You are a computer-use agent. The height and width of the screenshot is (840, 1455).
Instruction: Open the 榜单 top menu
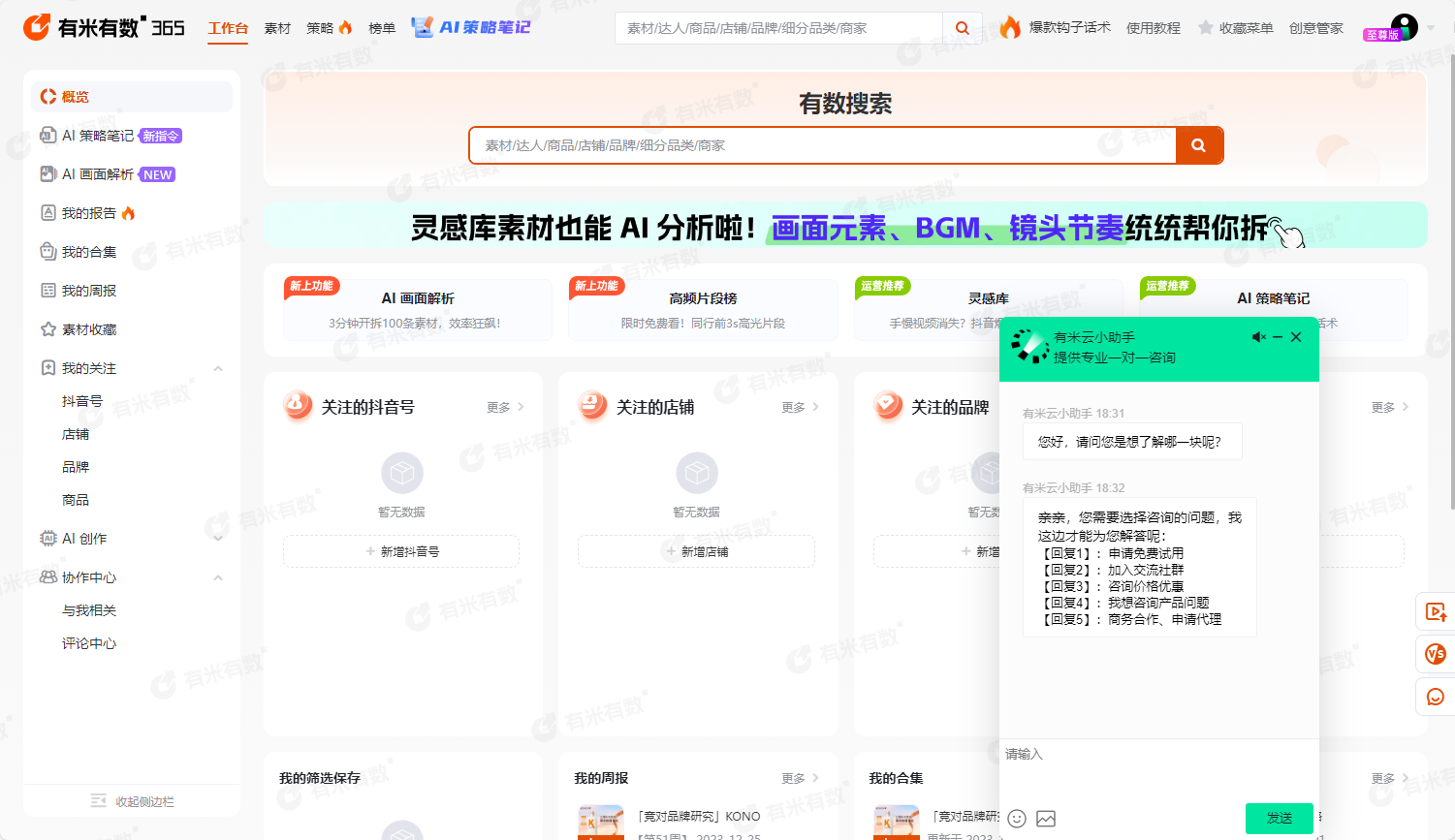382,28
